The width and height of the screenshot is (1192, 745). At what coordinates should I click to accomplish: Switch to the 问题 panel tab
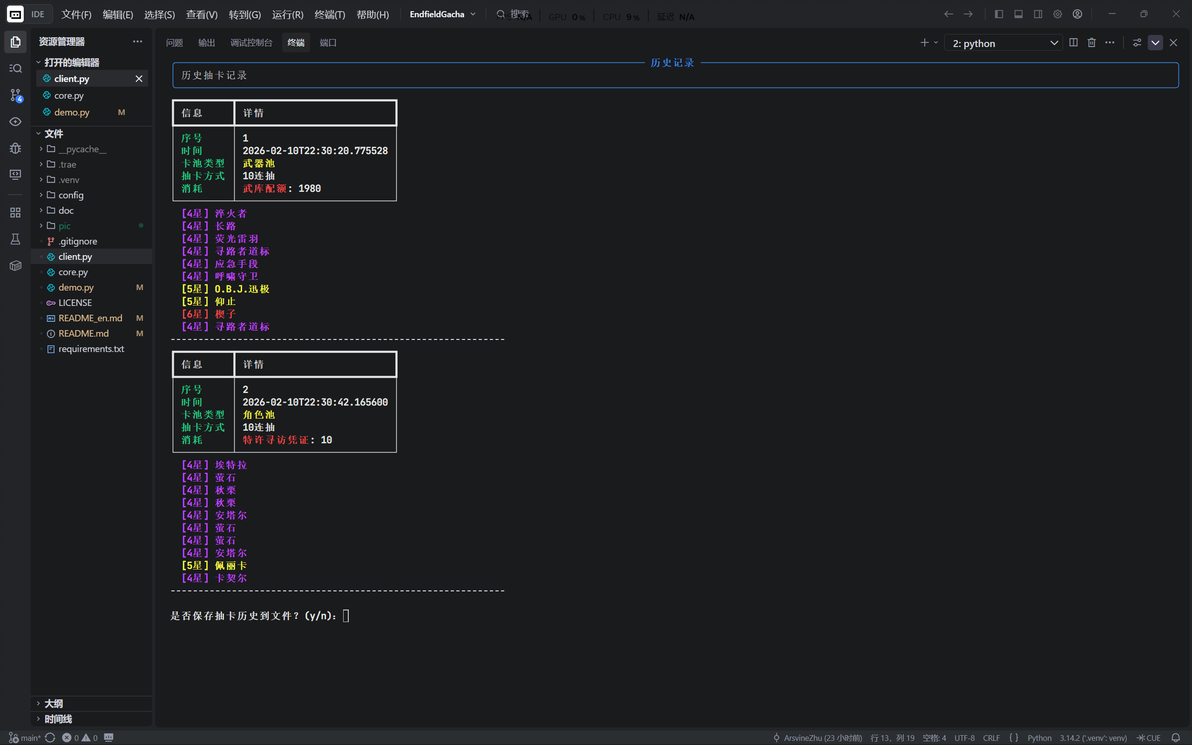point(175,43)
